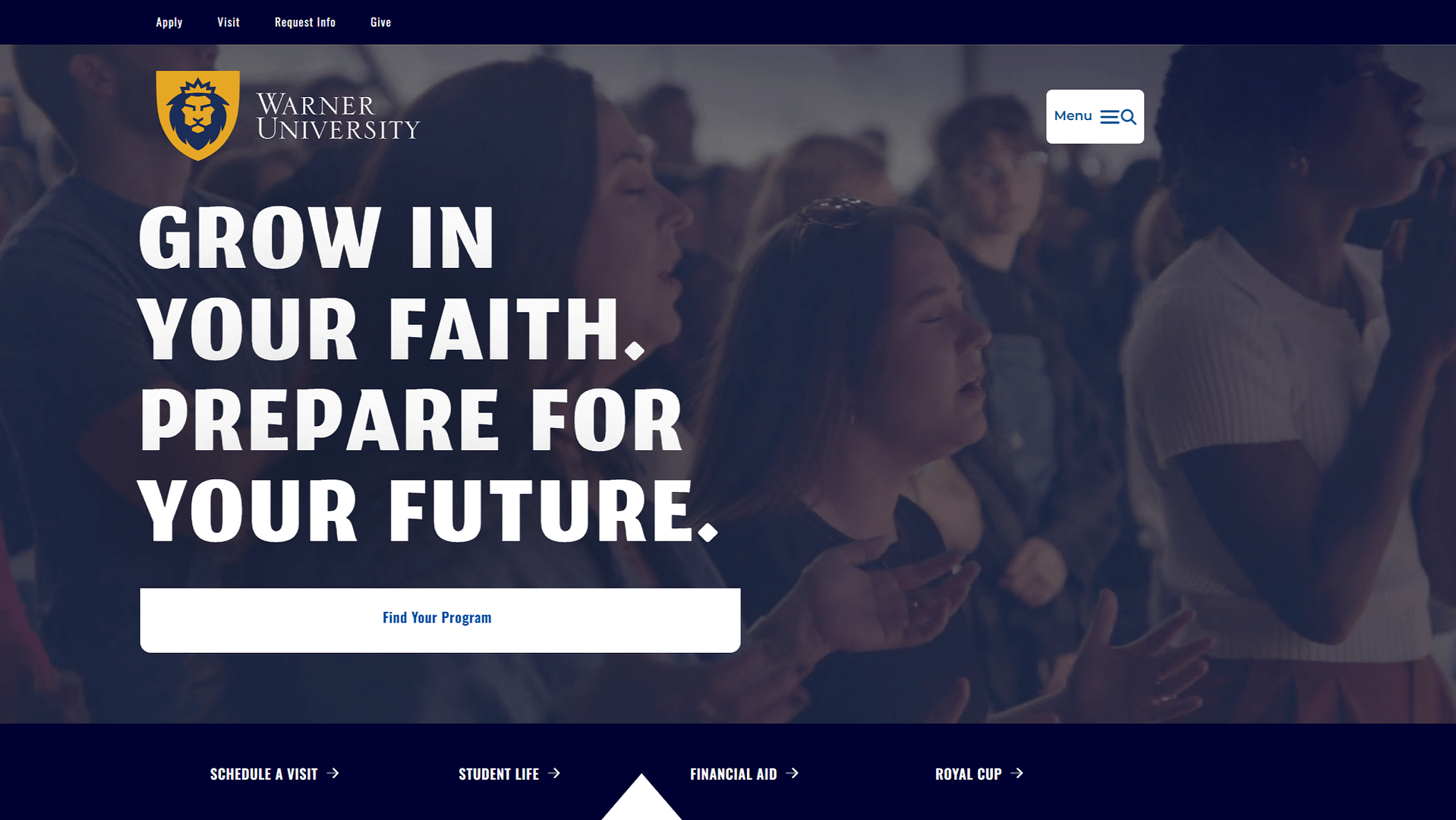Open the Give link in the top bar
Viewport: 1456px width, 820px height.
coord(381,22)
